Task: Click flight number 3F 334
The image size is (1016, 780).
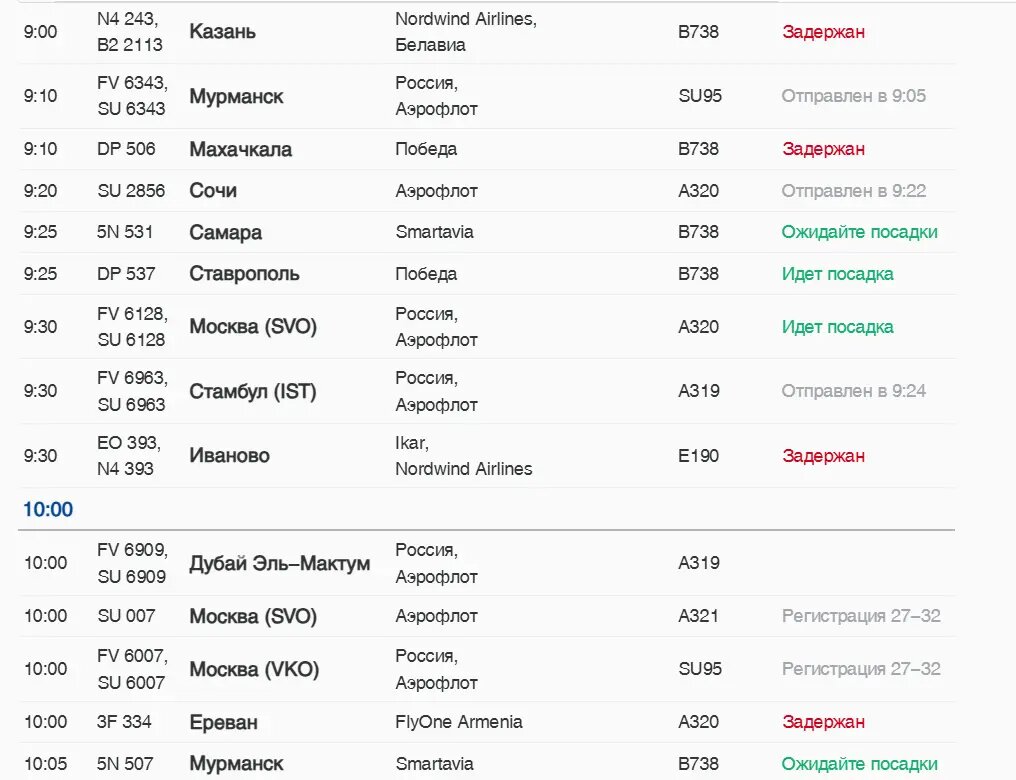Action: [x=124, y=722]
